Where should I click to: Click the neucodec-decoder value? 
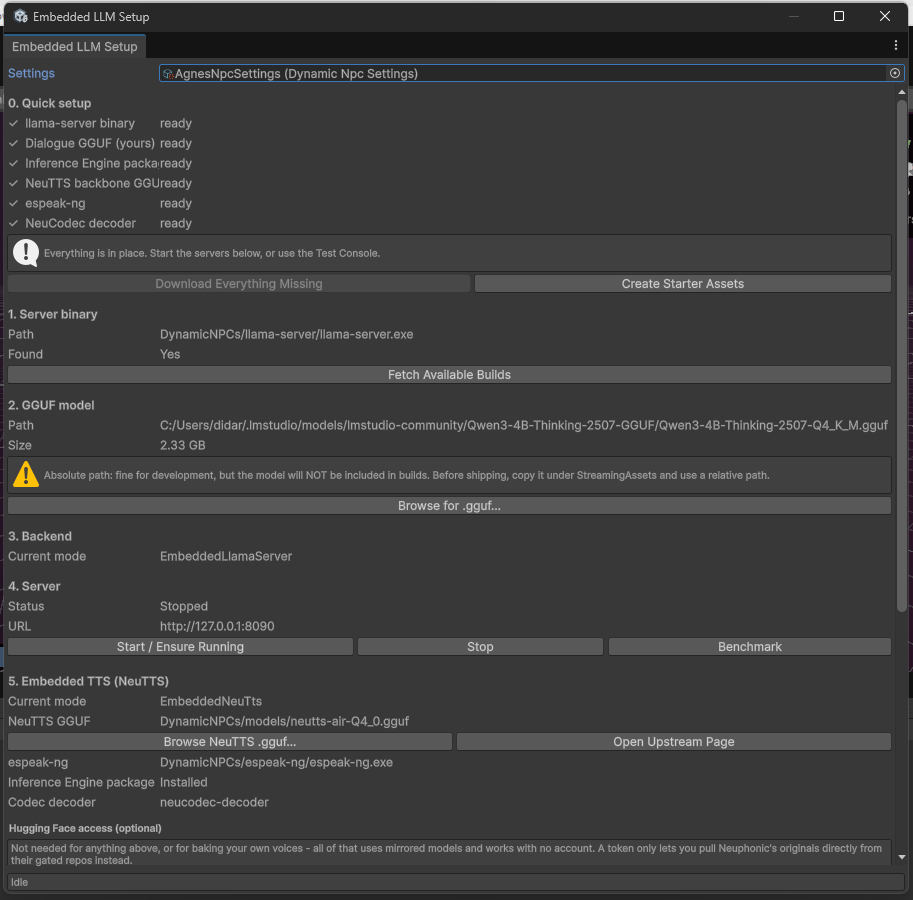[214, 802]
